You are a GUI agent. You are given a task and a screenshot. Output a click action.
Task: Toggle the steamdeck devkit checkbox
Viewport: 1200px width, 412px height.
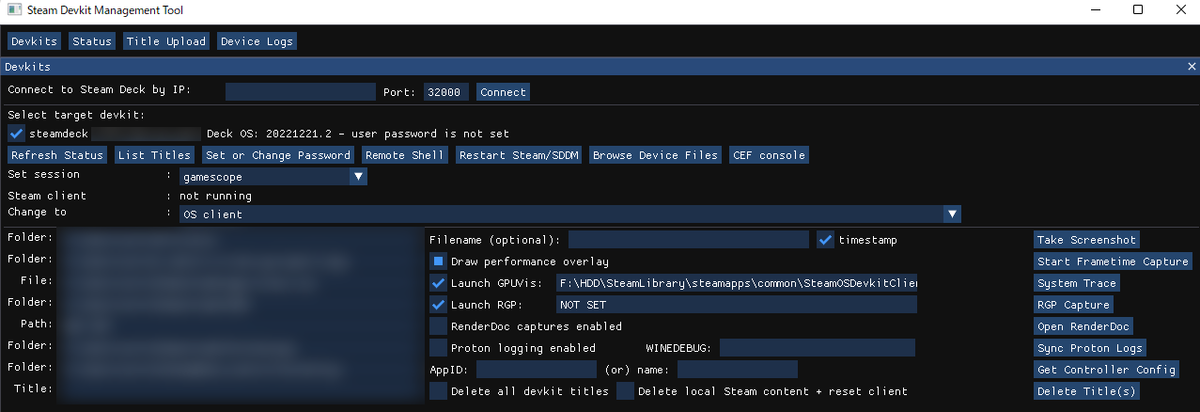pos(16,133)
